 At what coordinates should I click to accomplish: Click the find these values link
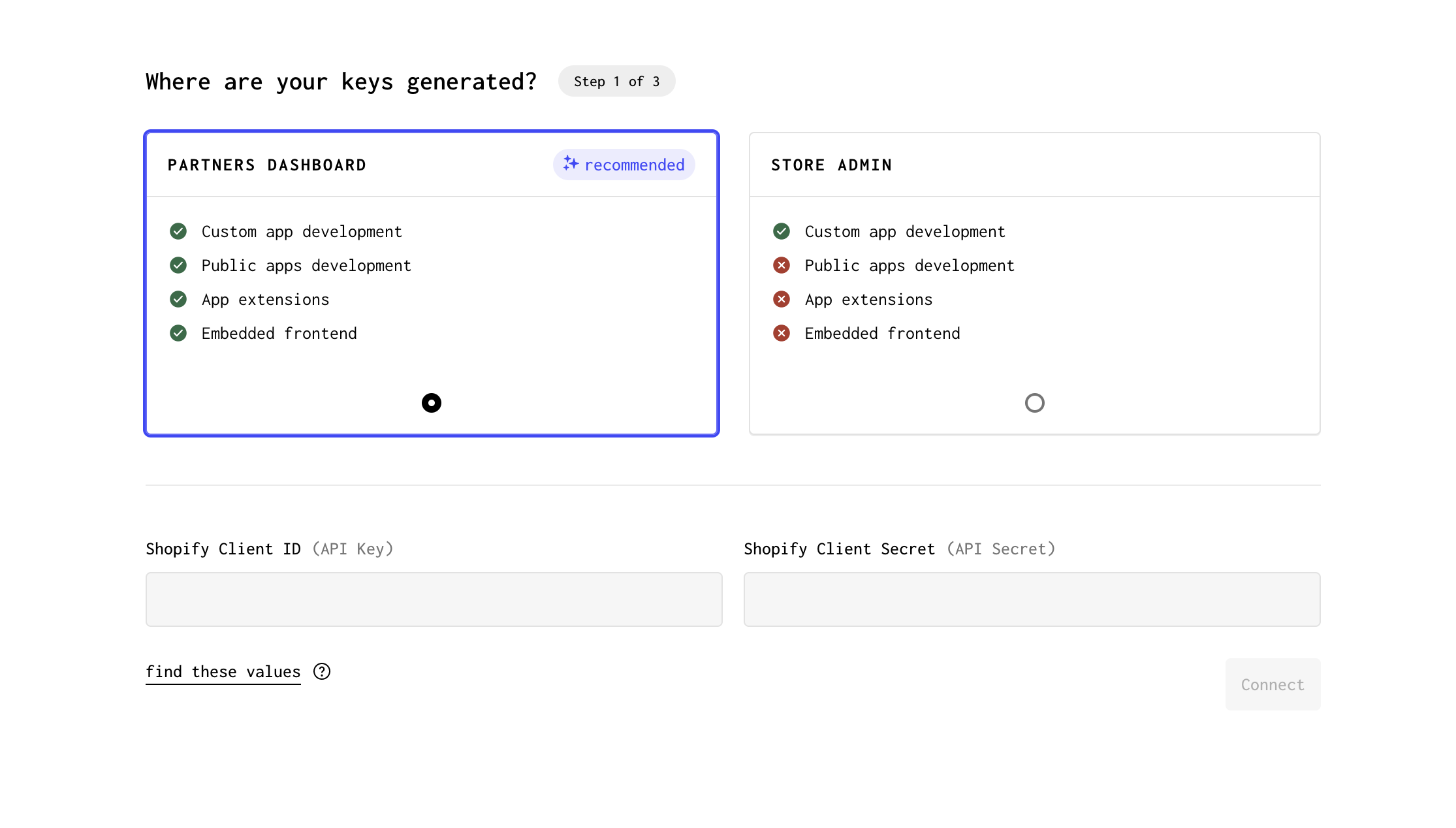point(223,672)
